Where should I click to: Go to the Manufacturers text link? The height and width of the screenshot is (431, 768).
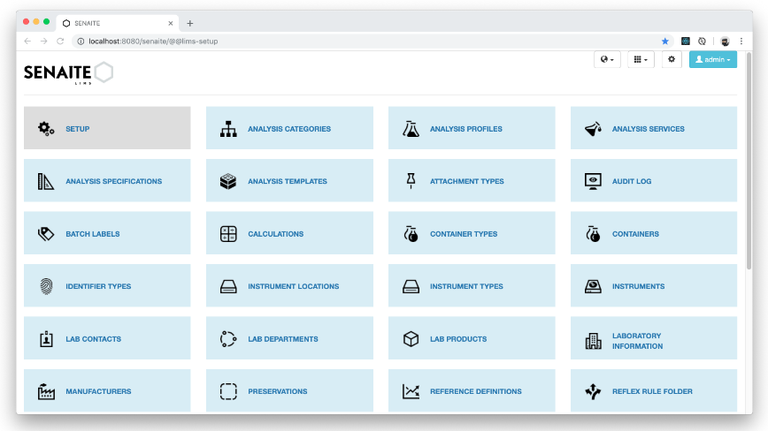[98, 391]
